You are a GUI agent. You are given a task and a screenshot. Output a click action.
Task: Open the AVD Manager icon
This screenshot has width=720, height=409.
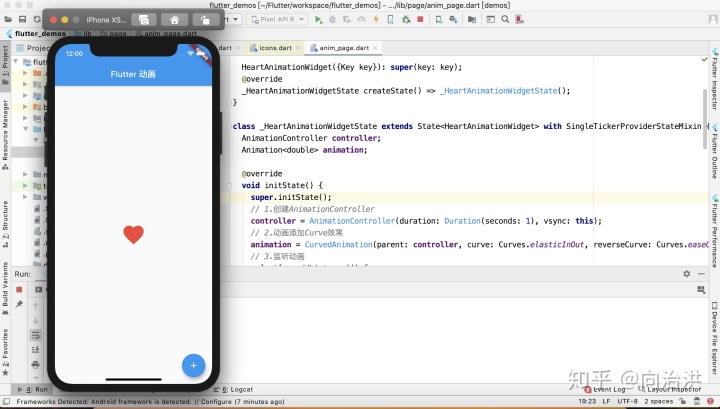[x=439, y=19]
